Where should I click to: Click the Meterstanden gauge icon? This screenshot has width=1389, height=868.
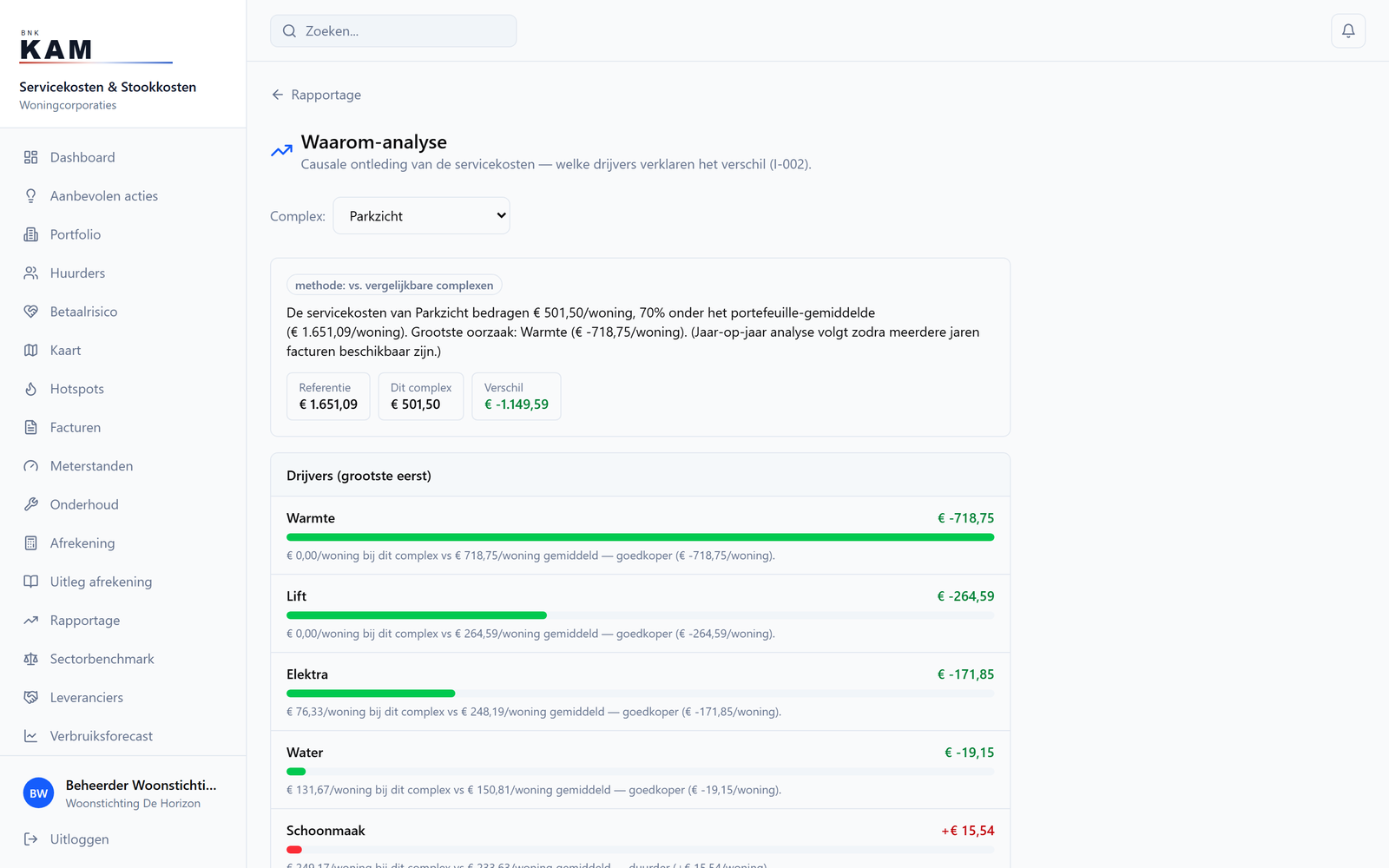click(x=31, y=466)
